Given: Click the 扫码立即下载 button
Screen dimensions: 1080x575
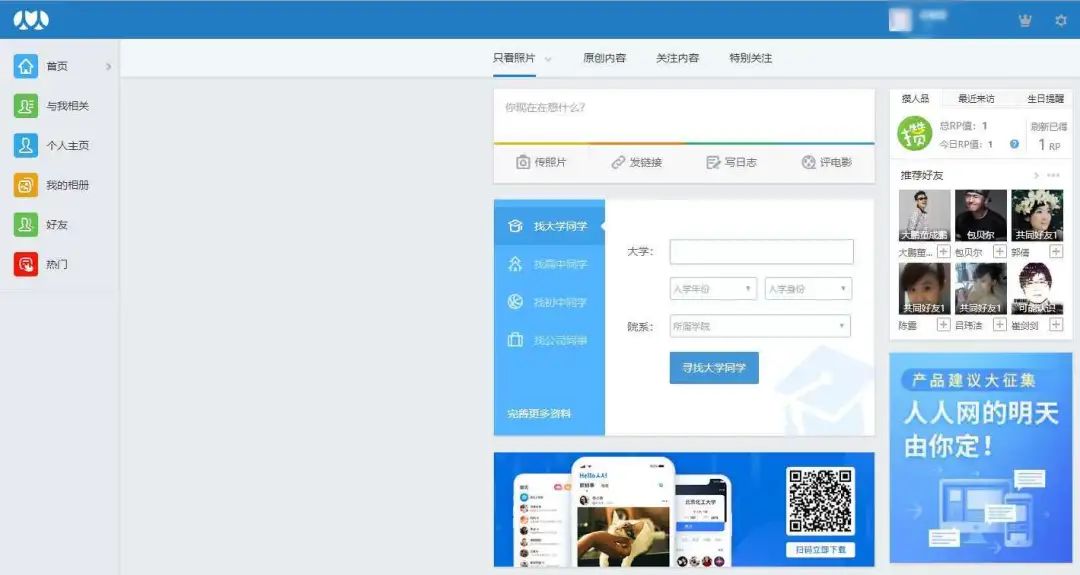Looking at the screenshot, I should [820, 550].
